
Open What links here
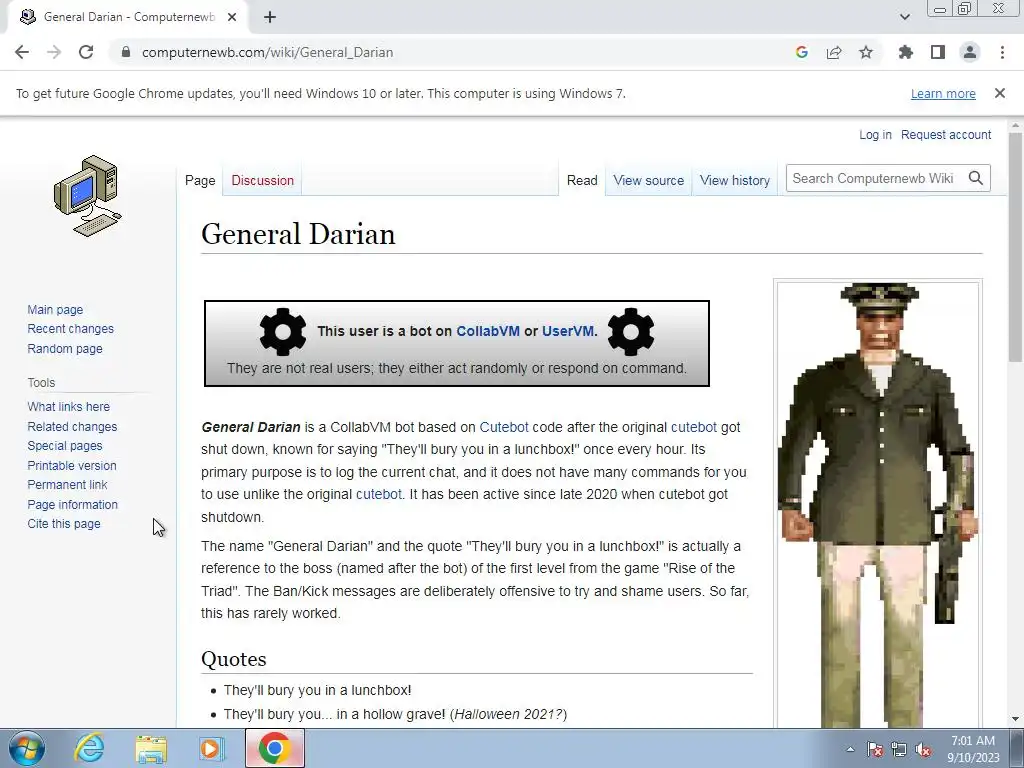pos(69,406)
